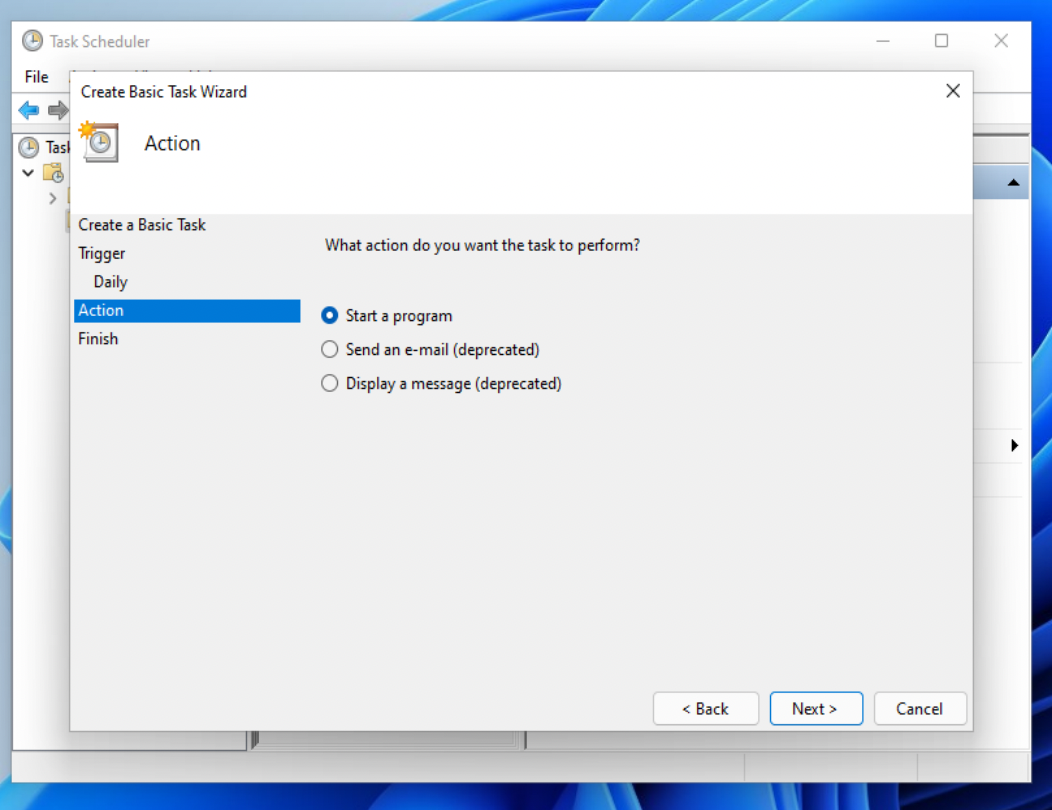Select the Task Scheduler root clock icon in tree
The image size is (1052, 810).
point(28,148)
